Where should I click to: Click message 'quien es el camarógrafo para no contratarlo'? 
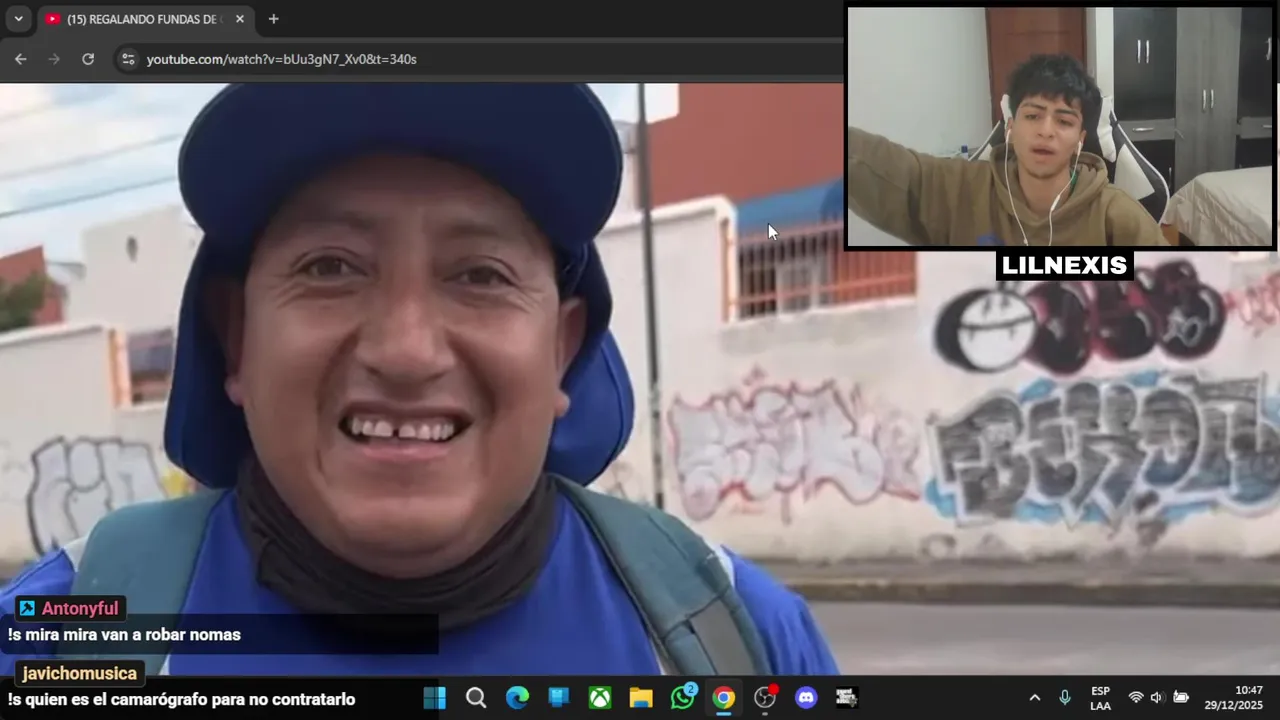pyautogui.click(x=189, y=699)
